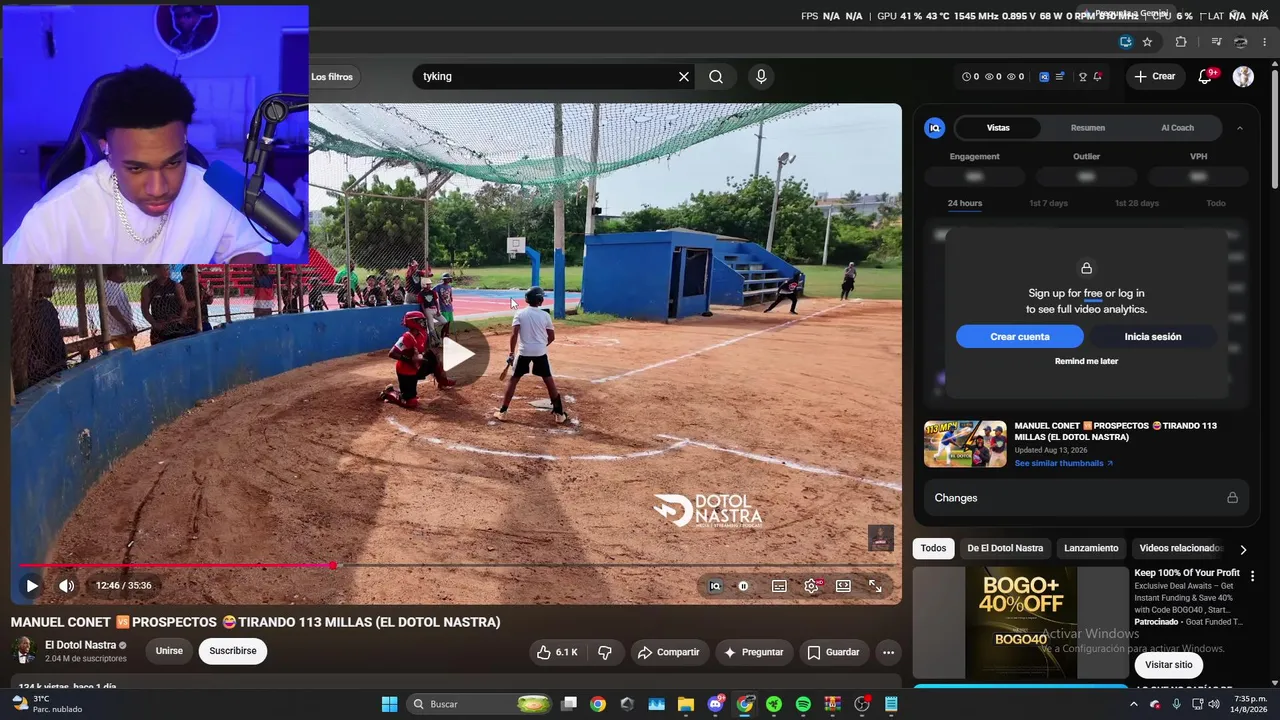Viewport: 1280px width, 720px height.
Task: Switch to the AI Coach tab
Action: 1177,128
